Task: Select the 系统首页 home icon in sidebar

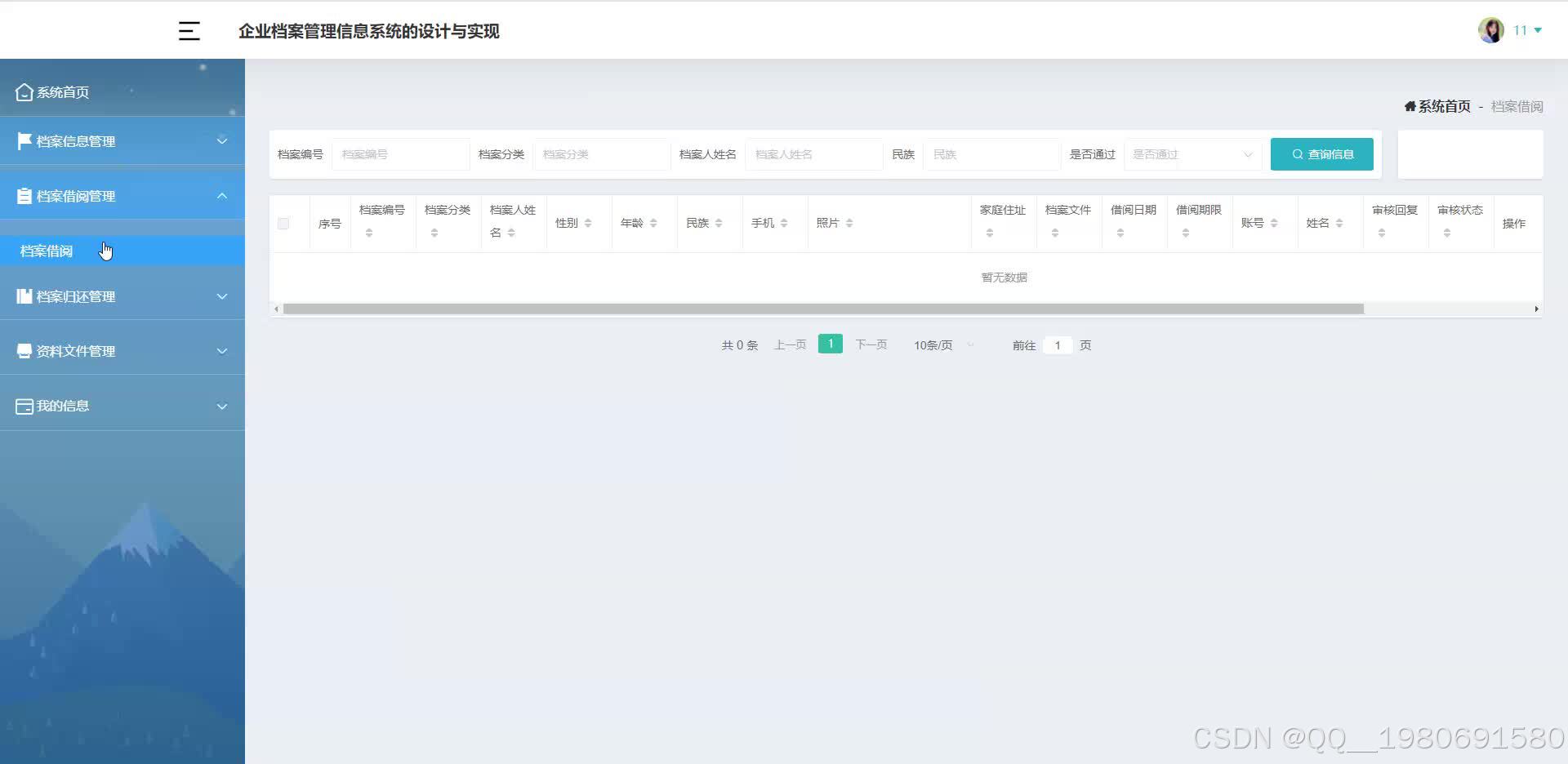Action: [24, 91]
